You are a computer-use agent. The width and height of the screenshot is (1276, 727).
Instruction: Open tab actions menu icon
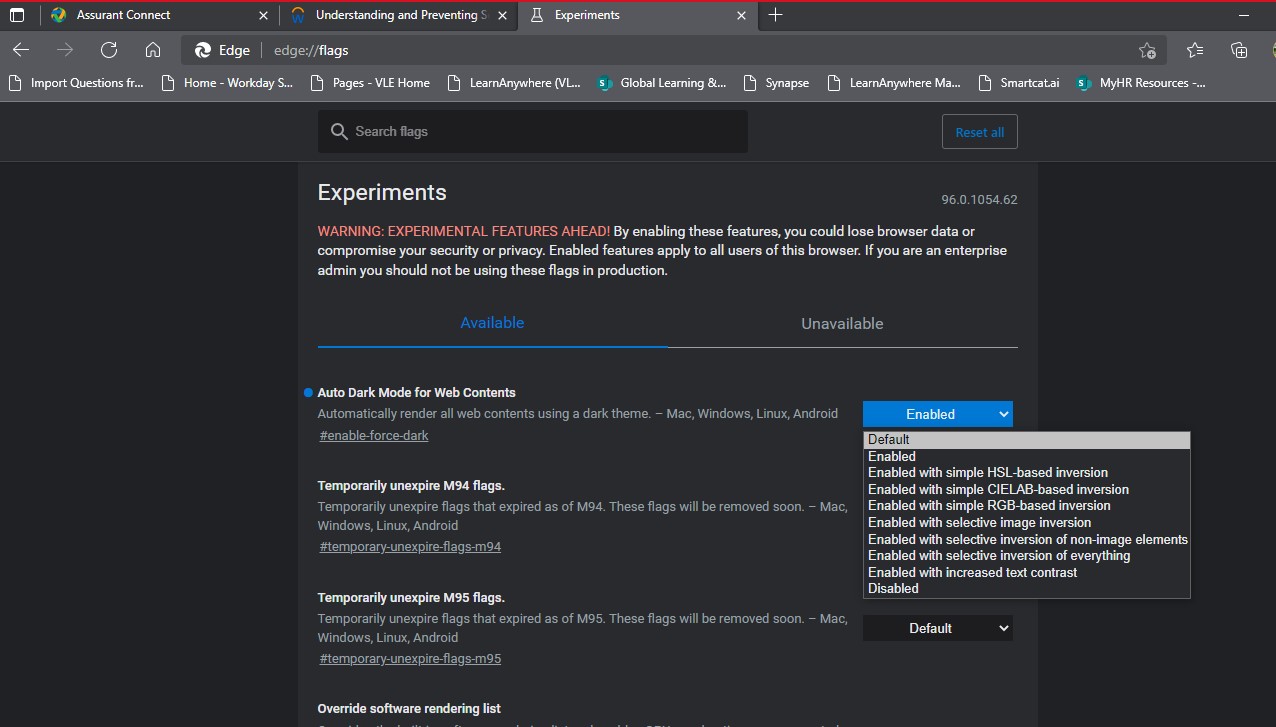pyautogui.click(x=17, y=15)
